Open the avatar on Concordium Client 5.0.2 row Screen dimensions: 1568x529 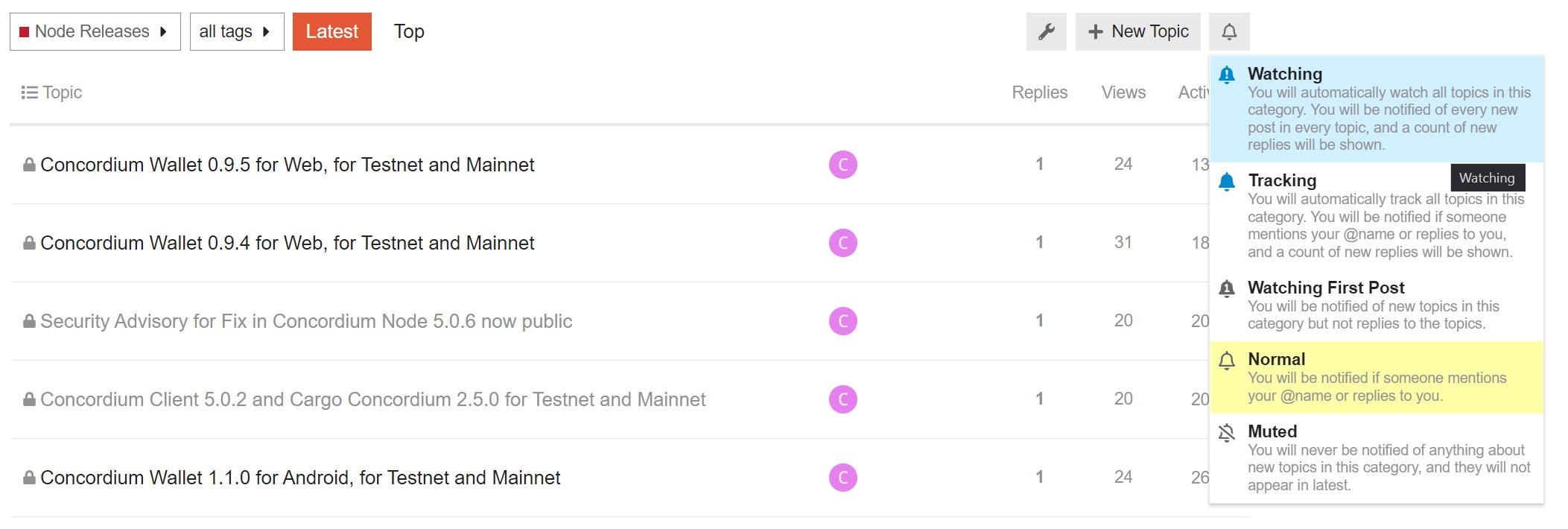tap(843, 399)
